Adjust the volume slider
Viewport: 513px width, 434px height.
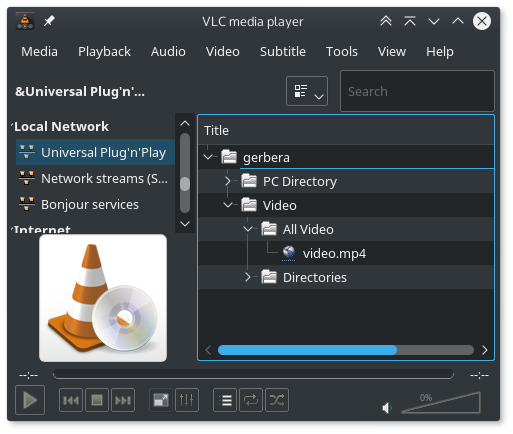441,403
